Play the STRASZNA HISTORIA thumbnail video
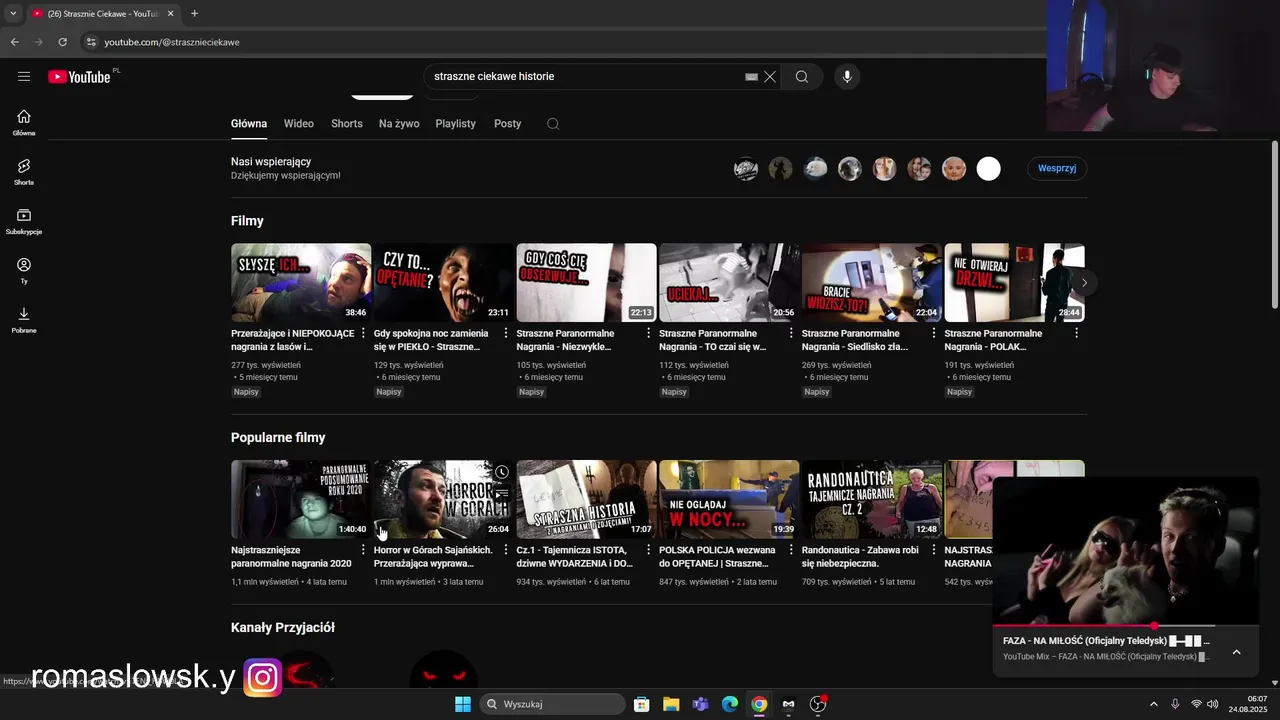 [587, 499]
